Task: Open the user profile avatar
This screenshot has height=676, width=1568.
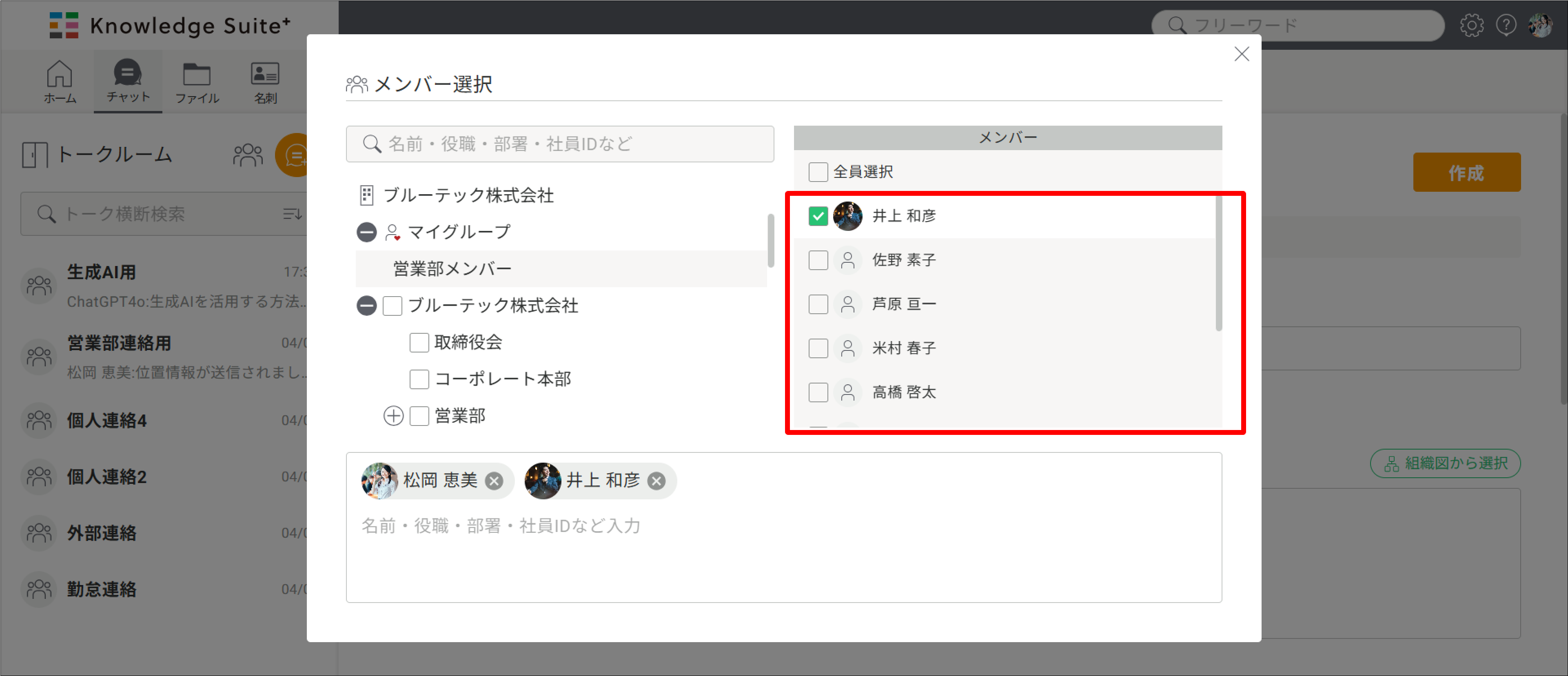Action: [x=1540, y=25]
